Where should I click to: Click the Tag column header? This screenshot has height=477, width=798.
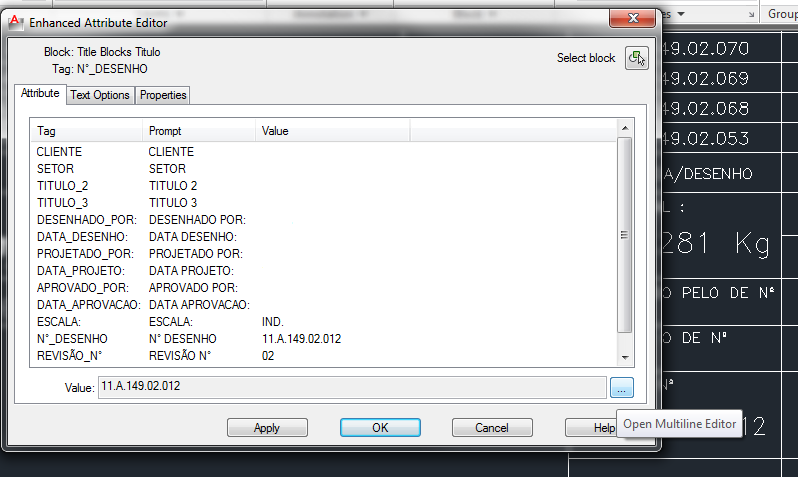pos(87,131)
